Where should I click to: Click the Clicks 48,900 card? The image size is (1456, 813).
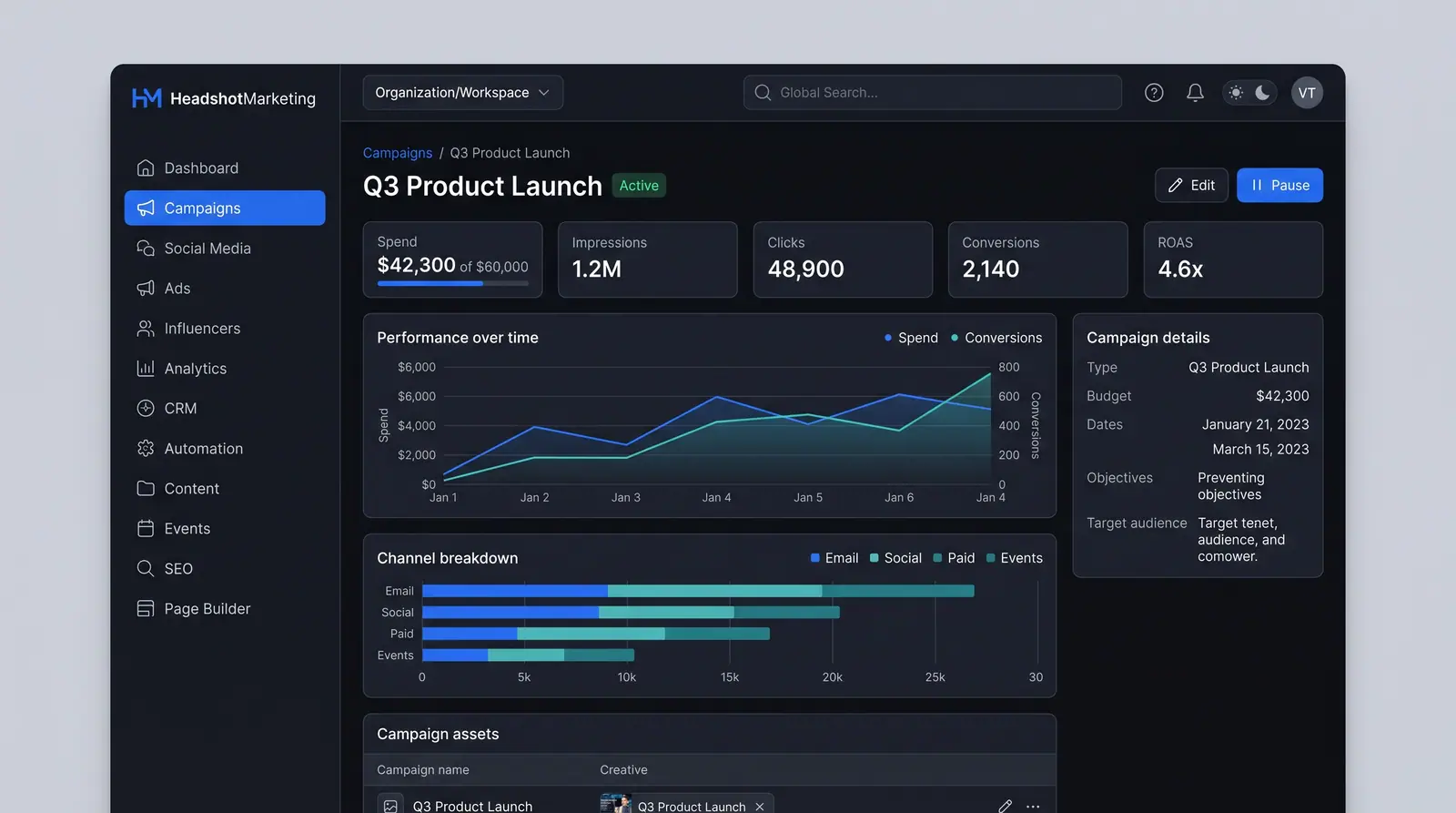843,259
